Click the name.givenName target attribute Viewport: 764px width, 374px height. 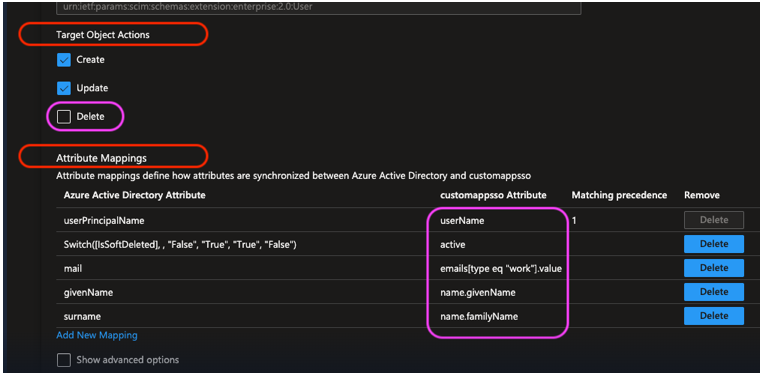tap(478, 292)
